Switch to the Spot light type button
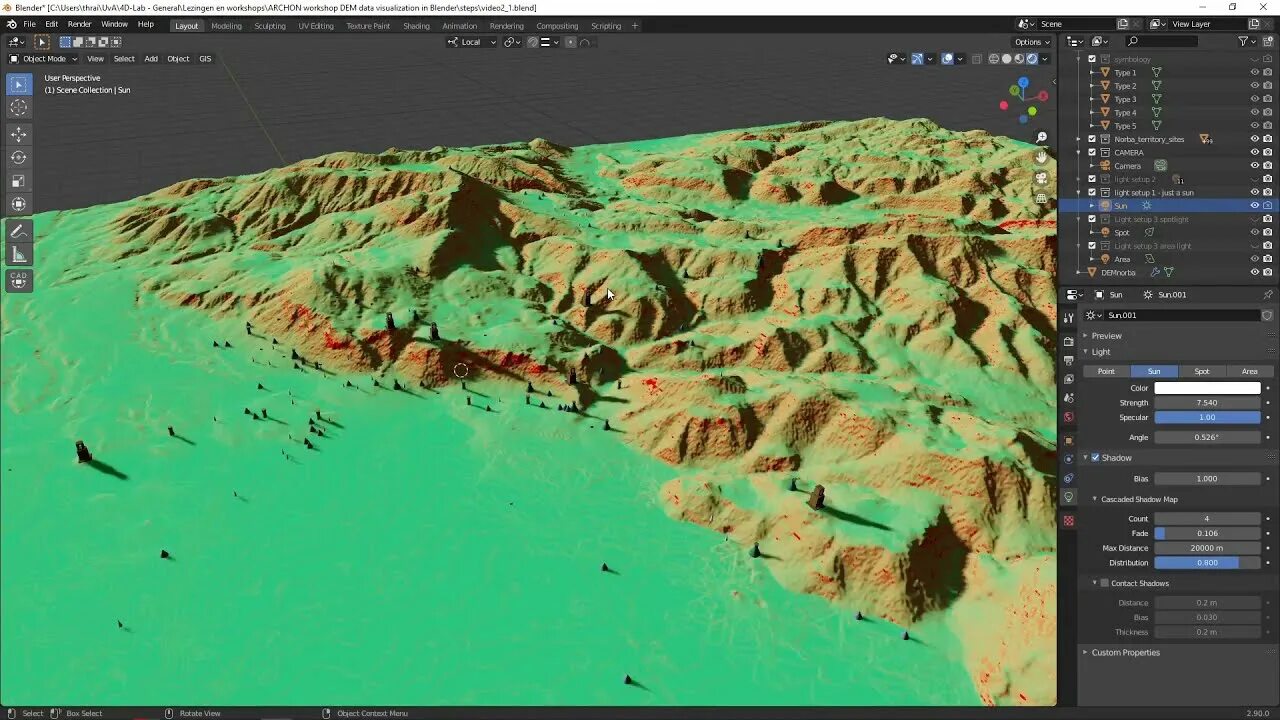Image resolution: width=1280 pixels, height=720 pixels. click(1201, 371)
